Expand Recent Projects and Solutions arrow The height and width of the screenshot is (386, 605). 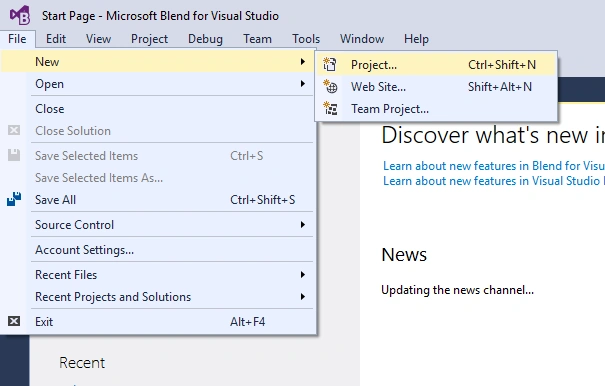tap(303, 296)
